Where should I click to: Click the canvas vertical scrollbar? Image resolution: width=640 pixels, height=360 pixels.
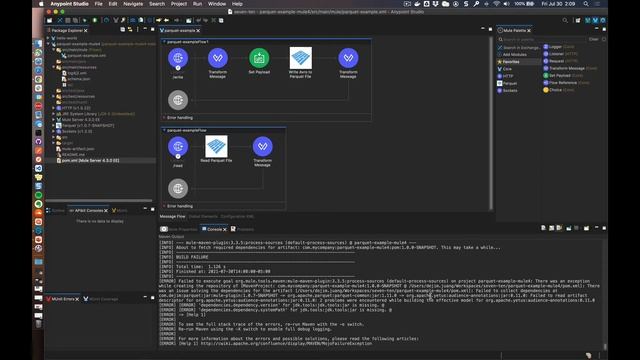[x=491, y=123]
